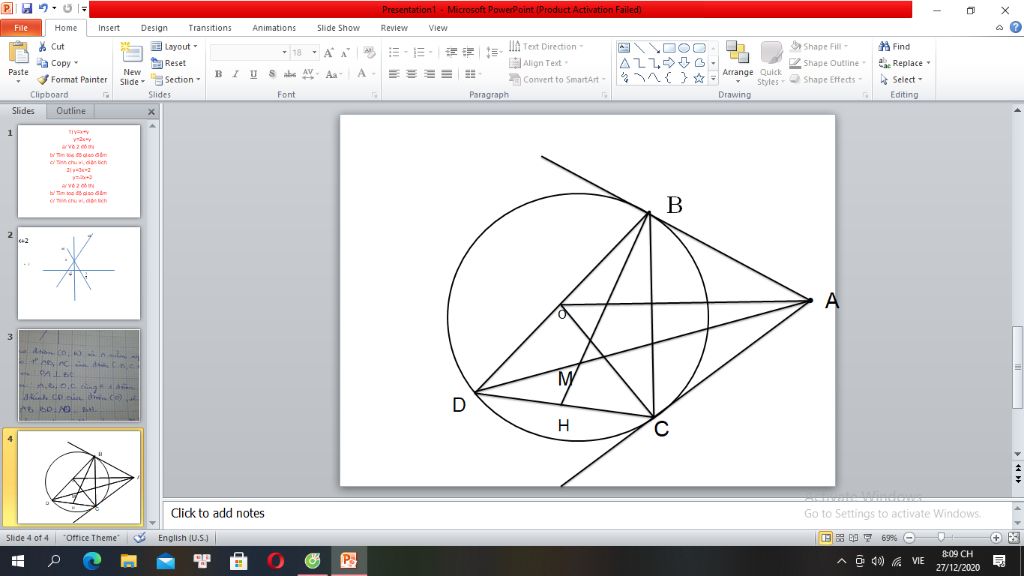
Task: Select the Oval shape in shapes gallery
Action: tap(684, 48)
